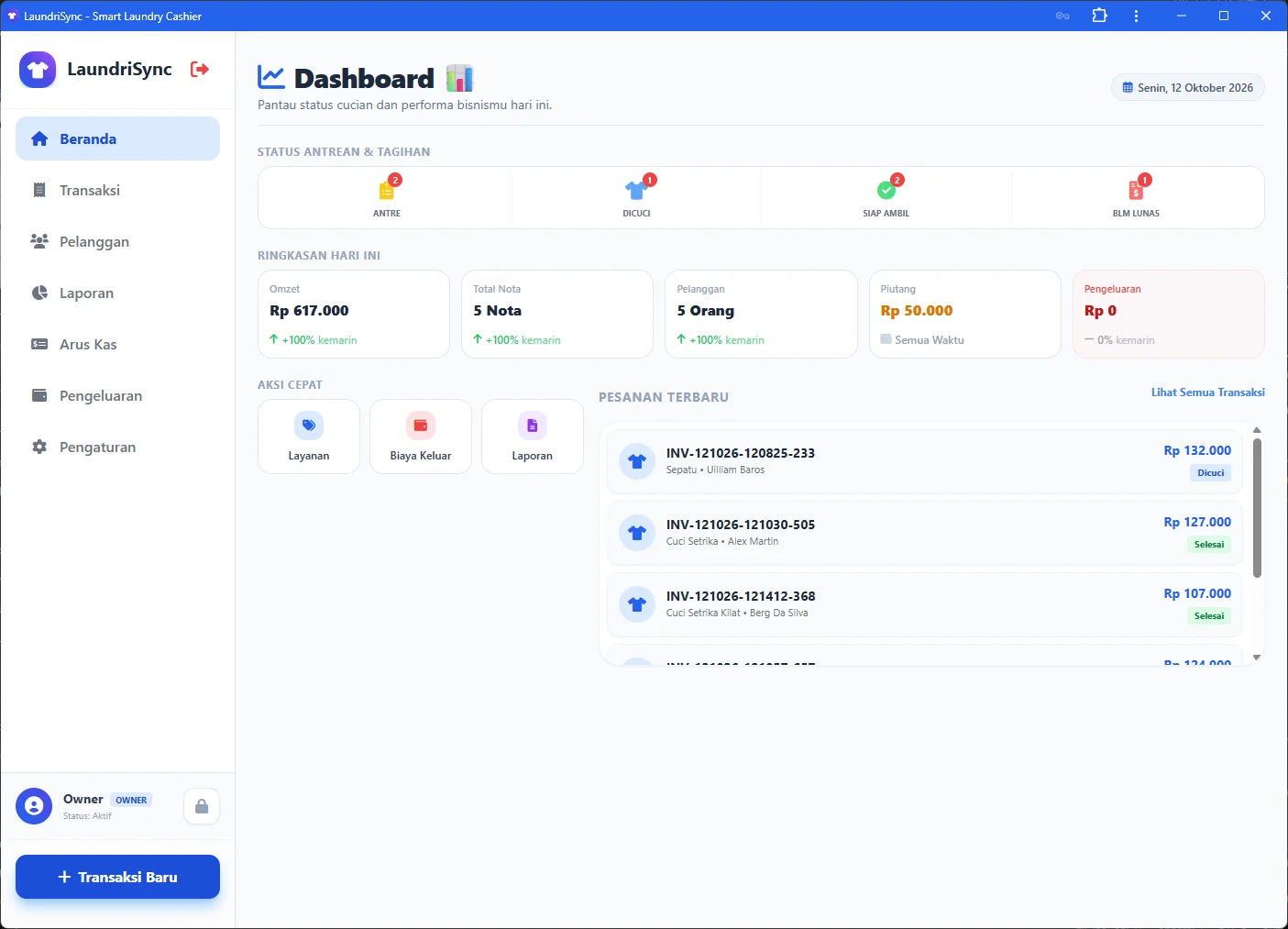Screen dimensions: 1288x929
Task: Click the Dicuci status badge
Action: pyautogui.click(x=1210, y=473)
